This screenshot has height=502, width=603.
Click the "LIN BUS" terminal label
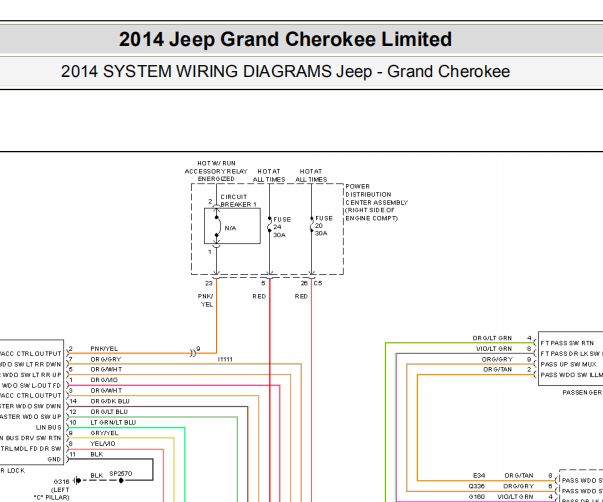(x=48, y=427)
